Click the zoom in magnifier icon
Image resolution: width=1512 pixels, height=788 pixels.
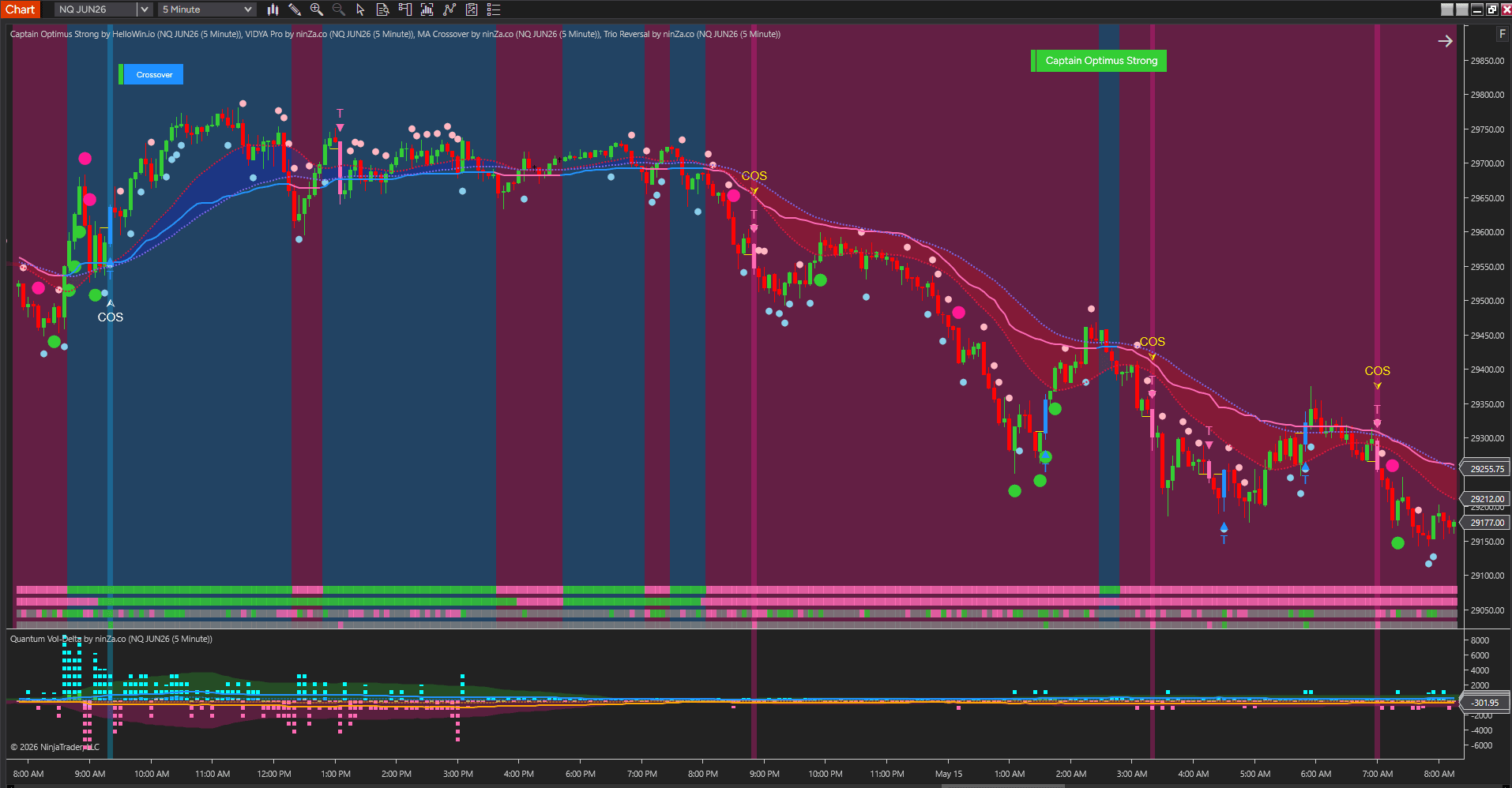pos(317,9)
